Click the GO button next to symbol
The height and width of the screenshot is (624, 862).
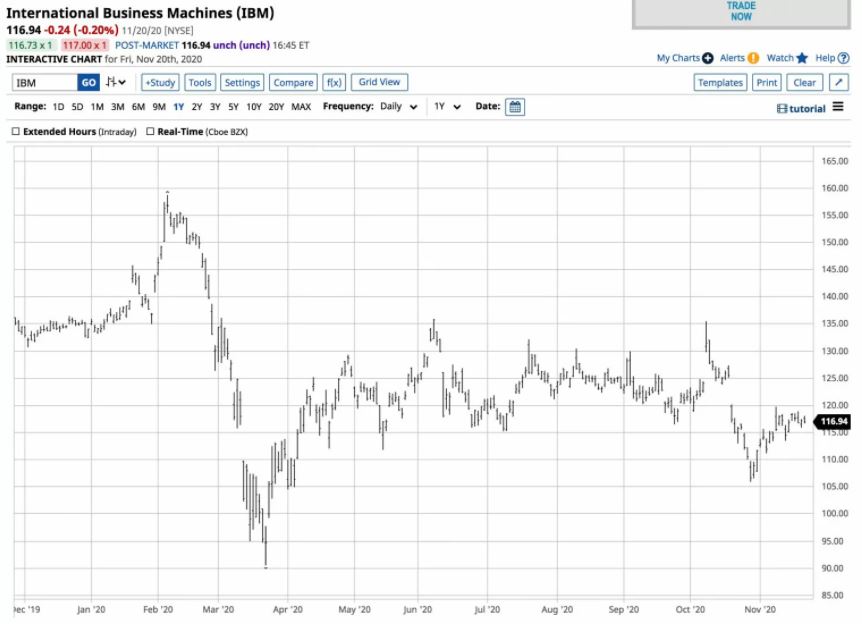(x=89, y=82)
